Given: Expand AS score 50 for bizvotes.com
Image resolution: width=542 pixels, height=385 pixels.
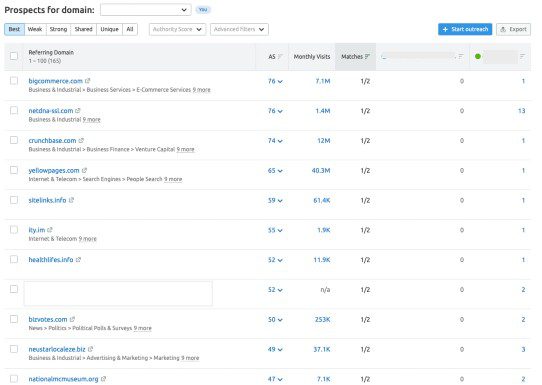Looking at the screenshot, I should (275, 320).
